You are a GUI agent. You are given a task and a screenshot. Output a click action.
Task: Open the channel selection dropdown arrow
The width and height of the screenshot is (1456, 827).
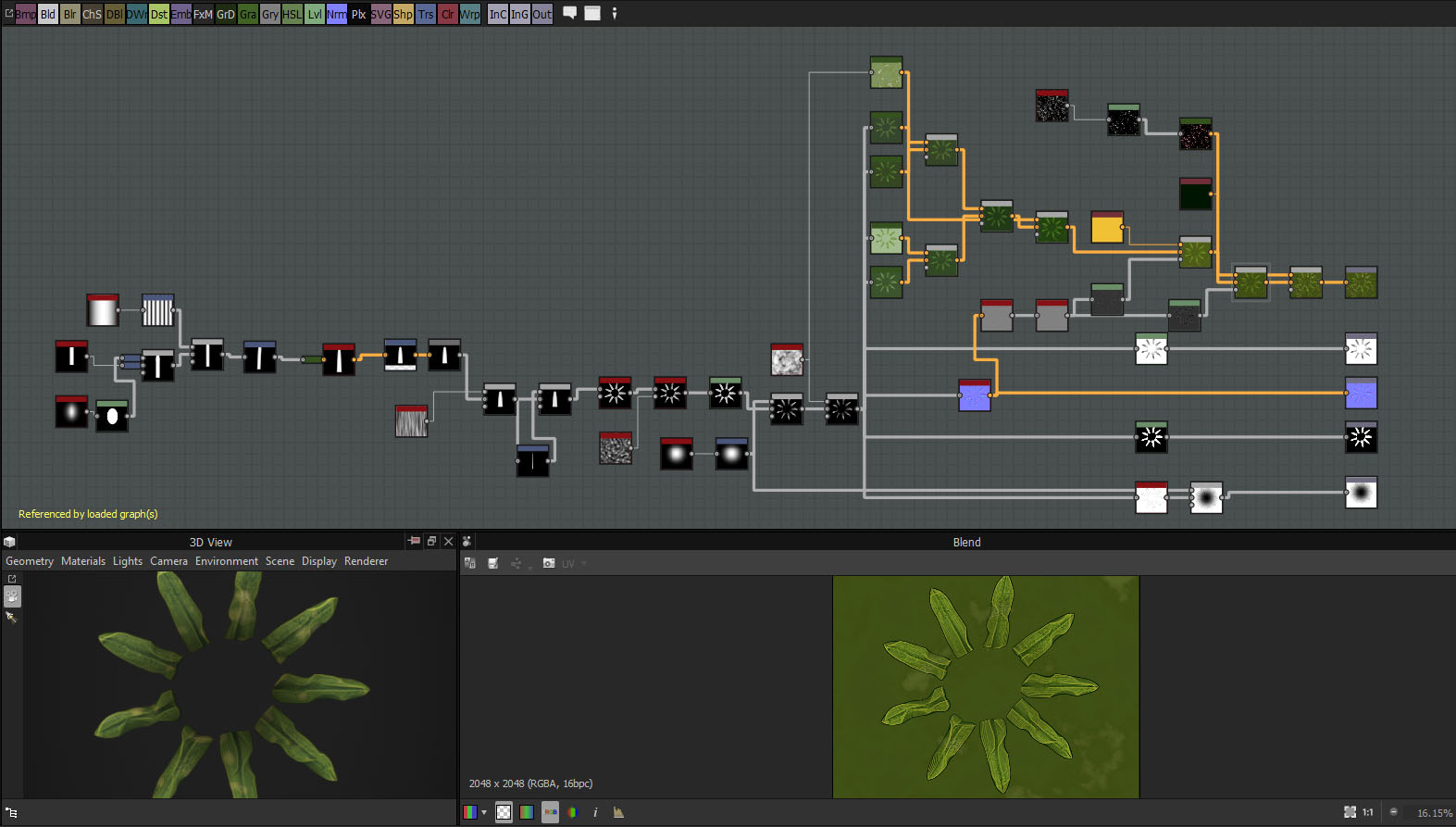tap(484, 812)
